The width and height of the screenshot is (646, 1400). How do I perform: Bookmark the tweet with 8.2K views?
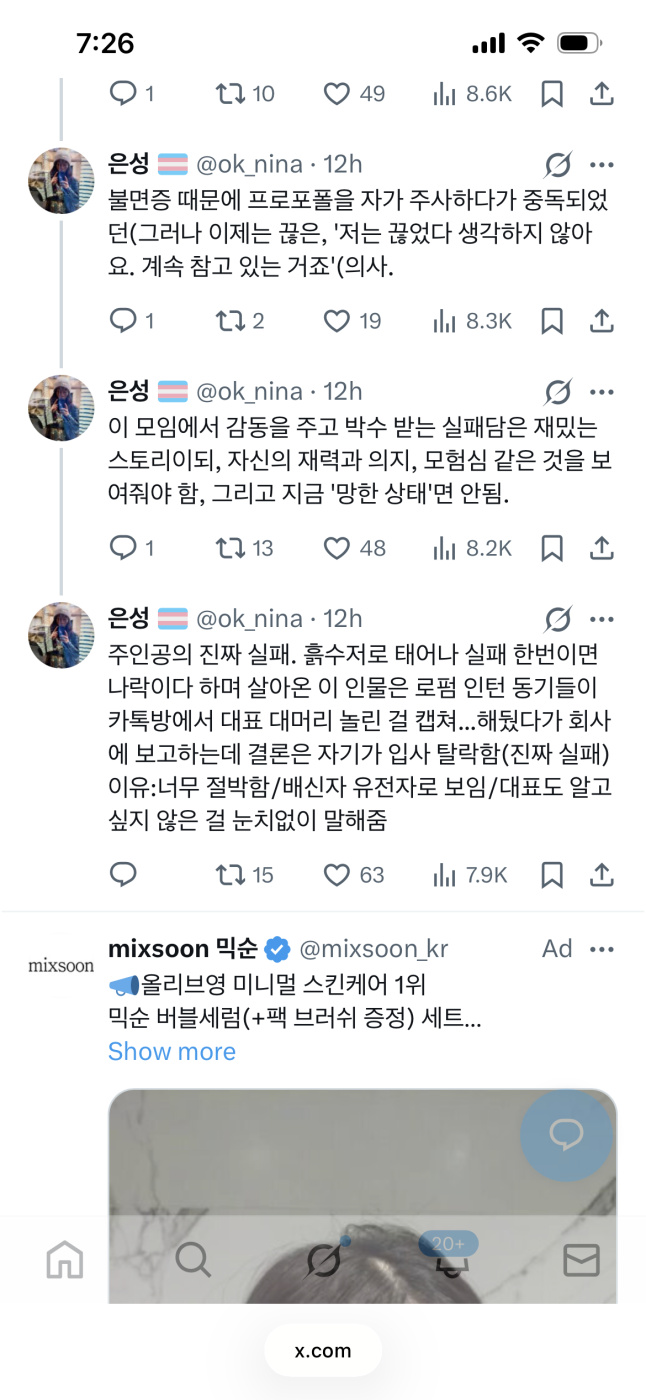point(551,548)
